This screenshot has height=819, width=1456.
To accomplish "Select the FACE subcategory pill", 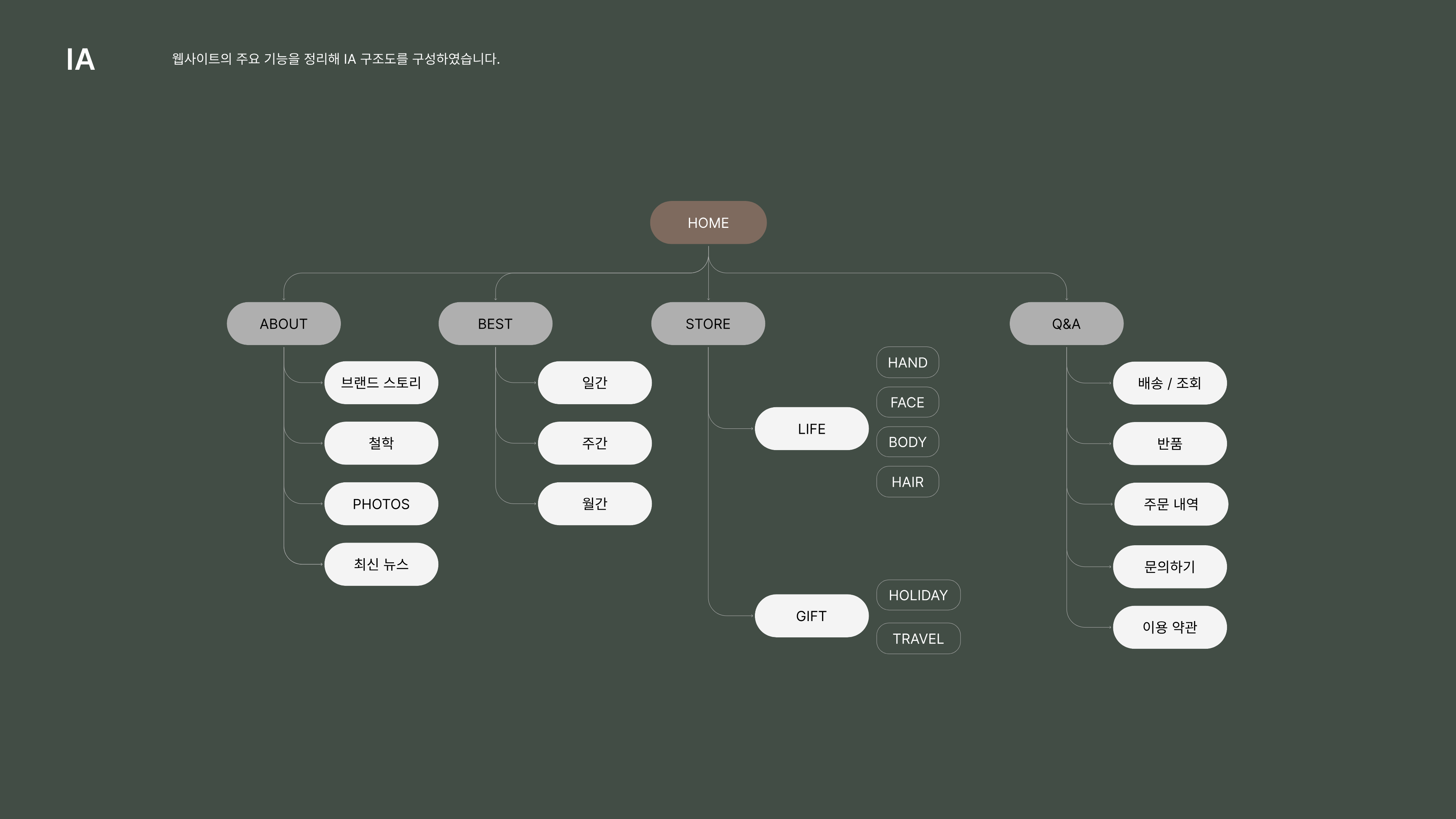I will tap(908, 402).
